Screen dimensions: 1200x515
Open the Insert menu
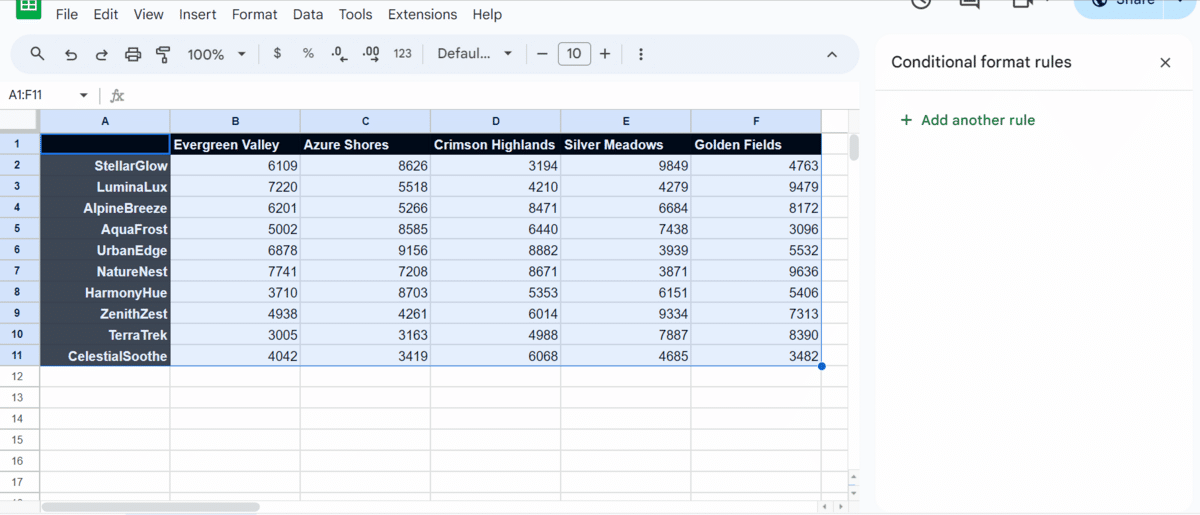pyautogui.click(x=198, y=15)
